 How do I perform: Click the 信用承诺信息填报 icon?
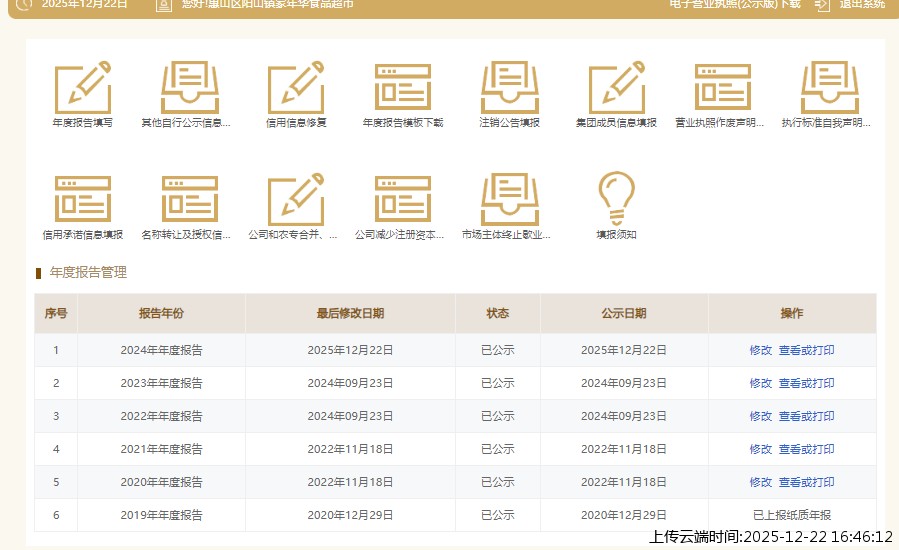coord(82,200)
